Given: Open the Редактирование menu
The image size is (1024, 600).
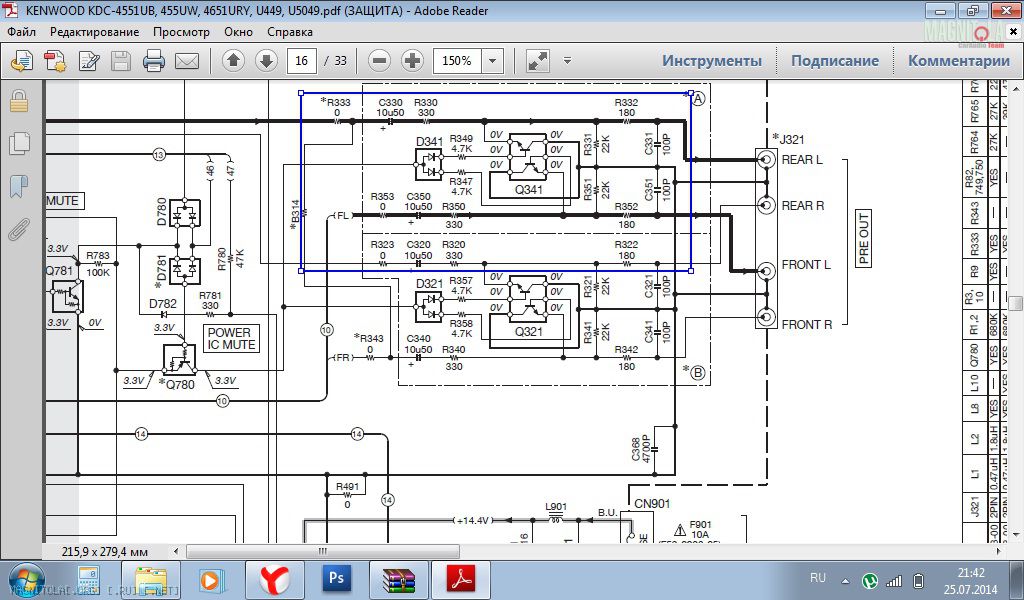Looking at the screenshot, I should (95, 32).
